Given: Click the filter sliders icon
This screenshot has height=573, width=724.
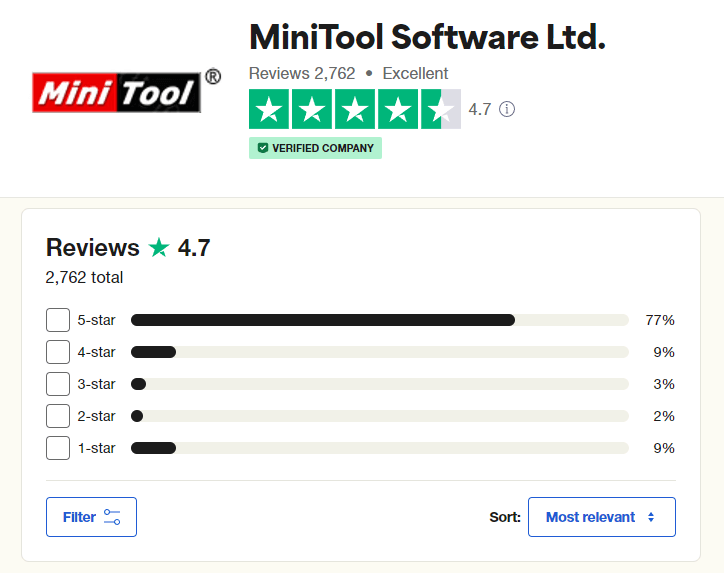Looking at the screenshot, I should 112,517.
